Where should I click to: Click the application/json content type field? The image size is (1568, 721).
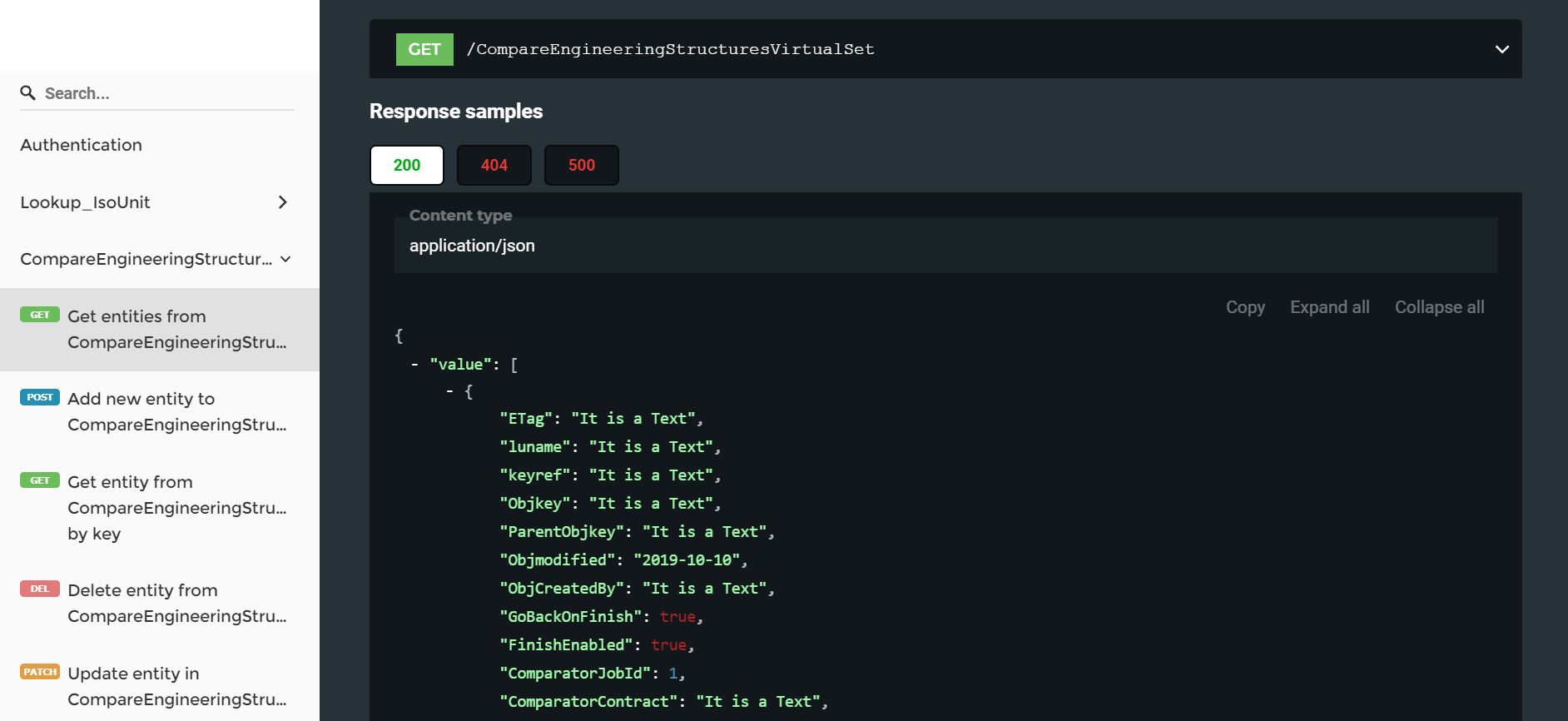(945, 245)
